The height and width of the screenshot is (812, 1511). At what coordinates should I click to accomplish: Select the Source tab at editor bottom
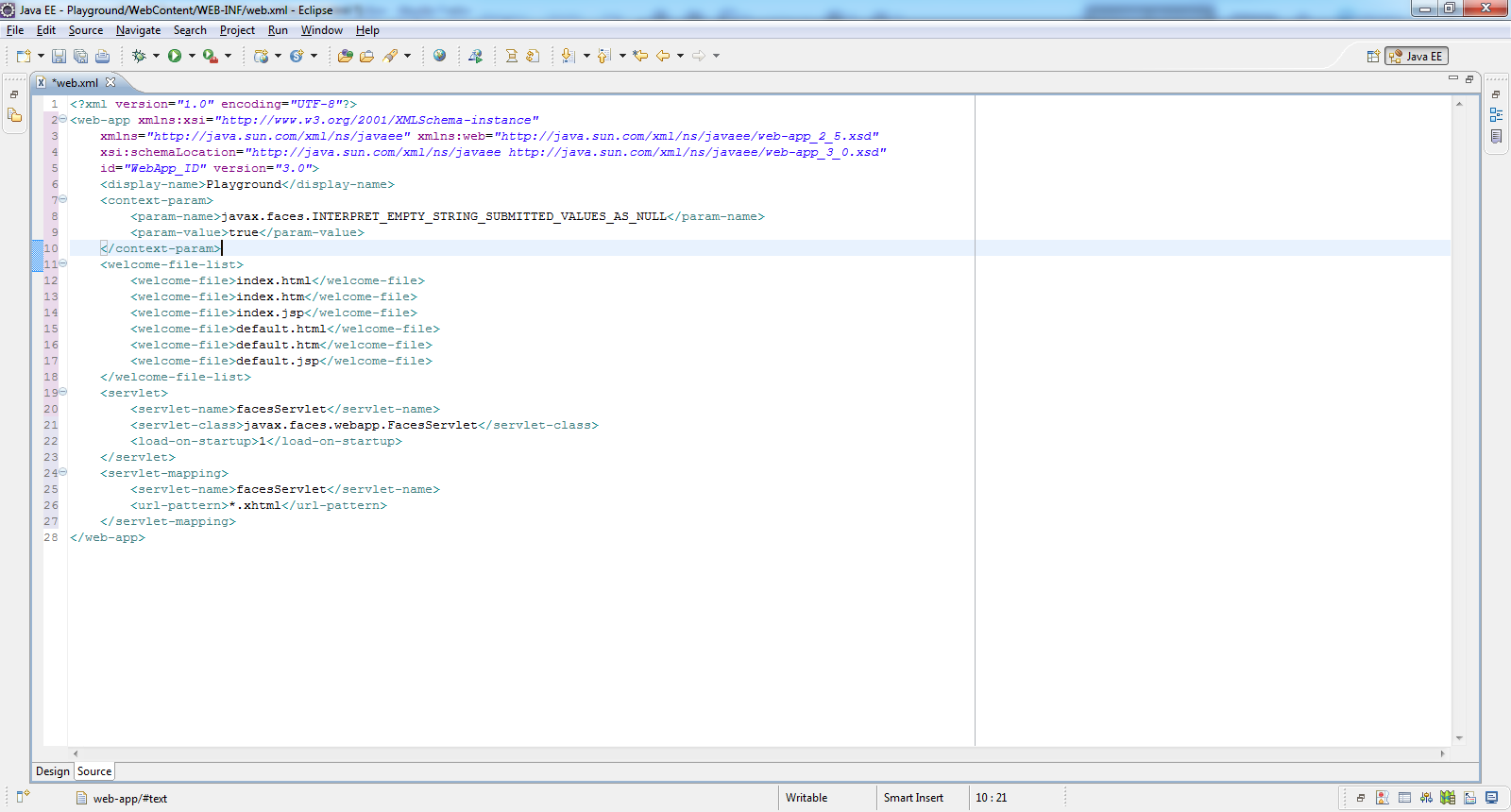94,771
